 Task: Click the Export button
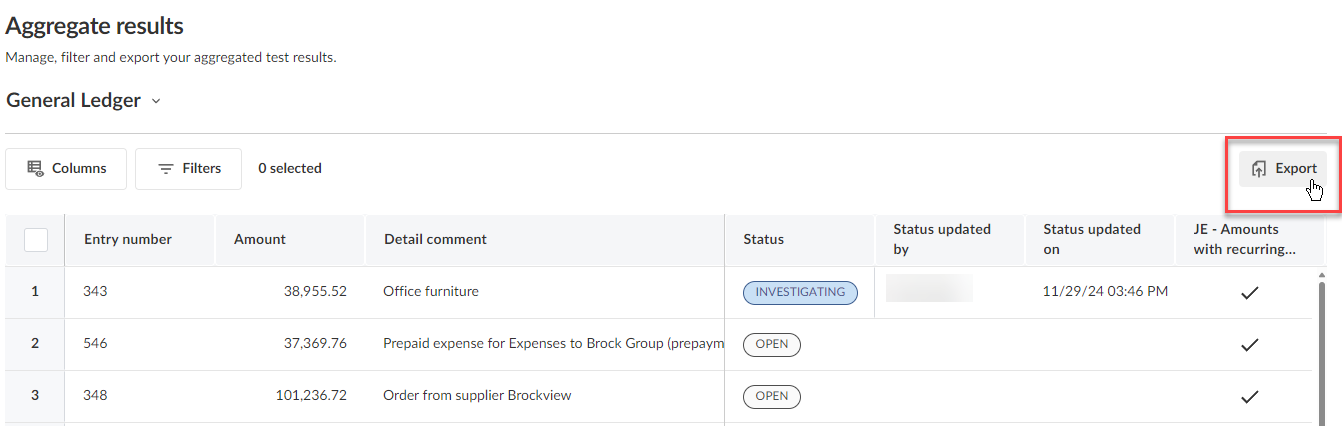point(1284,168)
